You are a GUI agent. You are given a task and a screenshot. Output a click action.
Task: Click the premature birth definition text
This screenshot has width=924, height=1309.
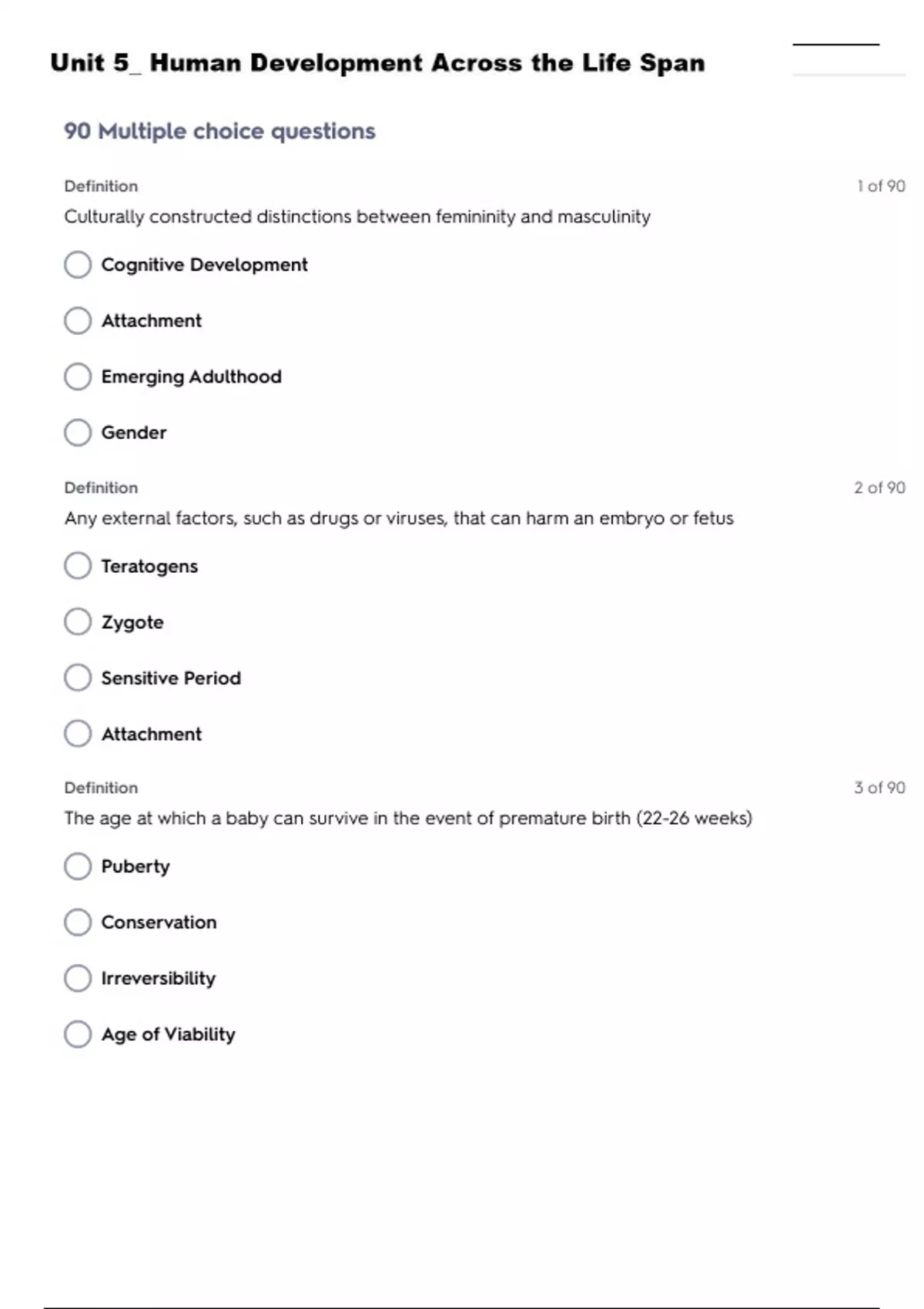click(408, 818)
